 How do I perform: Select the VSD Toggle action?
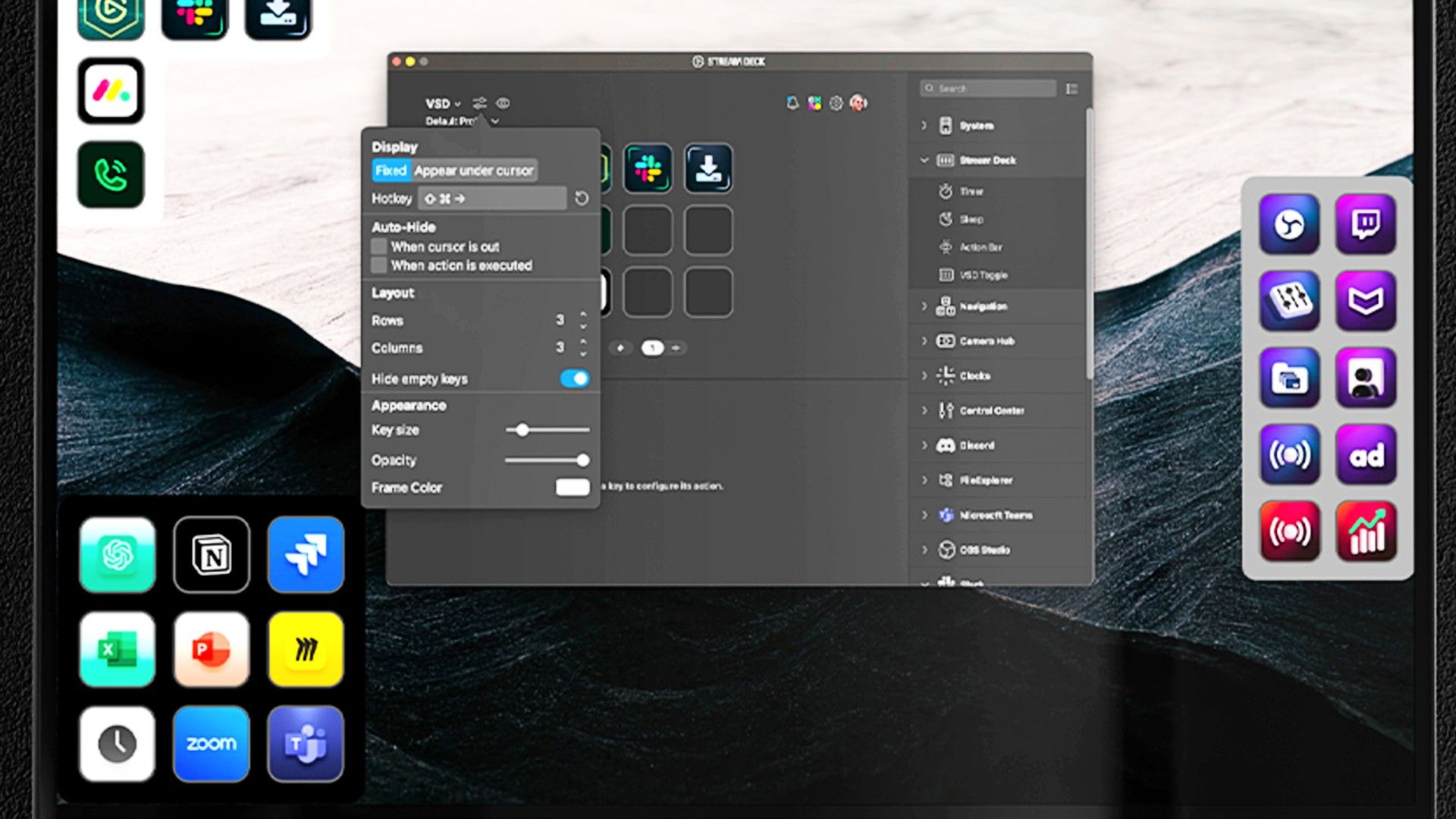tap(984, 275)
